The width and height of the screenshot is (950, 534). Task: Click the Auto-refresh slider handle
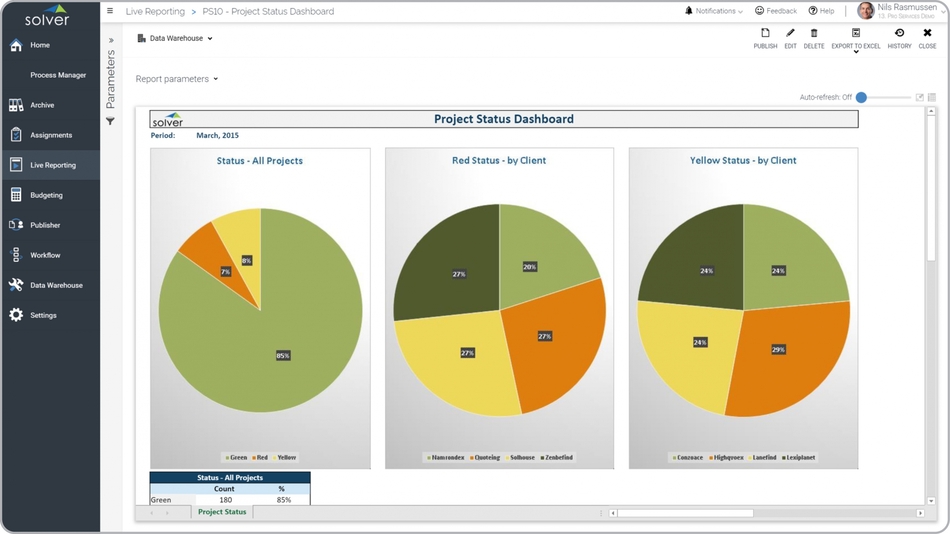pyautogui.click(x=861, y=98)
